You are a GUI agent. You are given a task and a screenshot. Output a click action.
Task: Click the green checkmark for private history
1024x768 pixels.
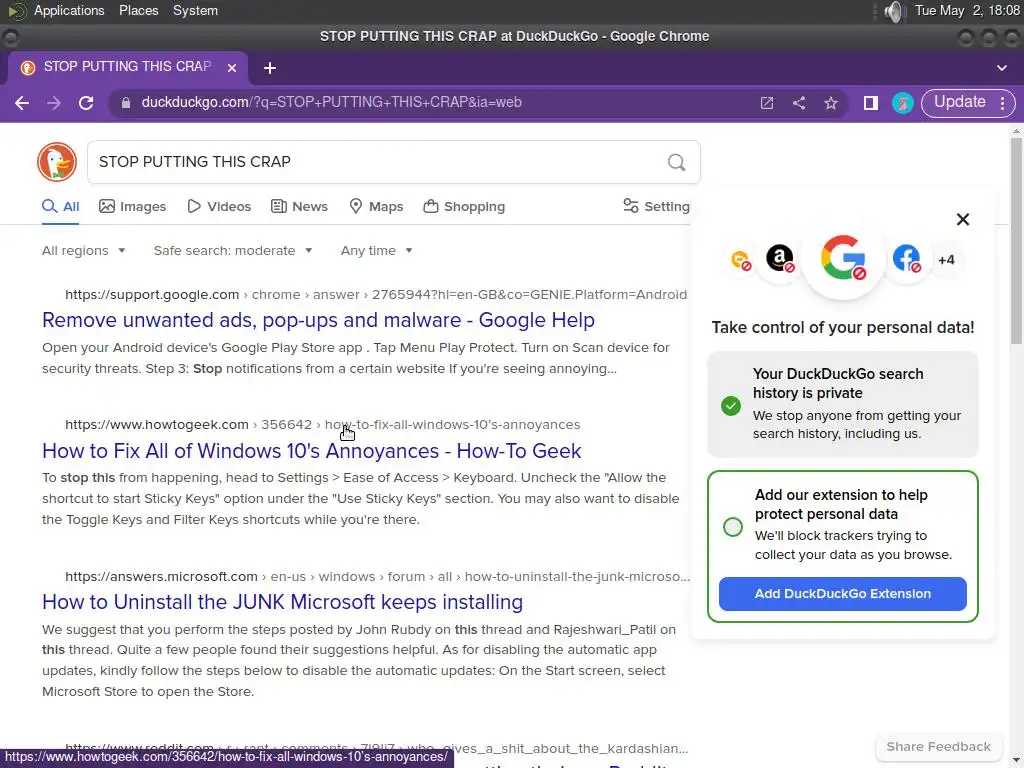(x=731, y=406)
